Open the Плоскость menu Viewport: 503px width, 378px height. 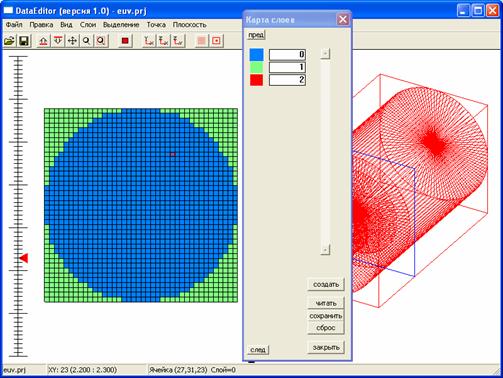[x=189, y=25]
